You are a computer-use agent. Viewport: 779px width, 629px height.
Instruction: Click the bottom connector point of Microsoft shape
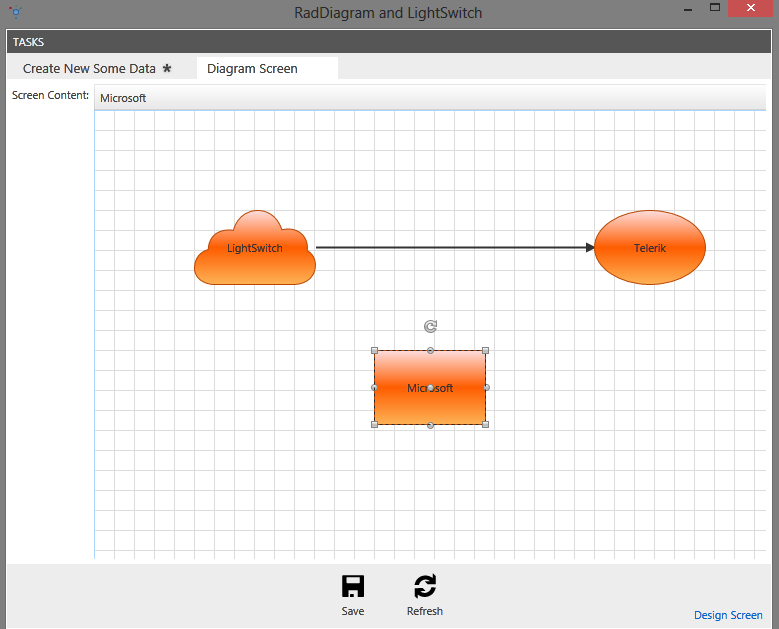[430, 425]
